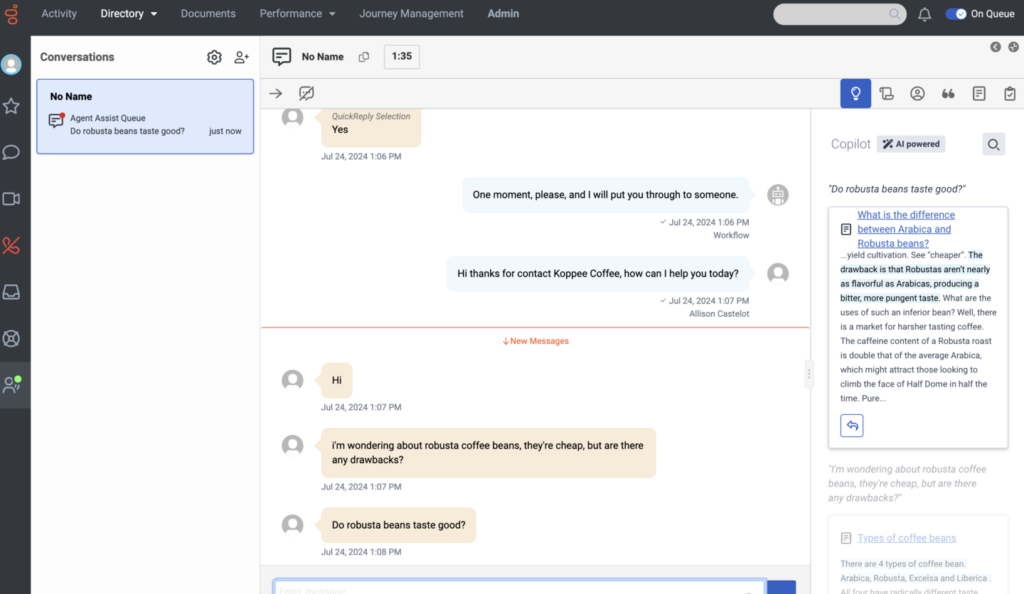Open the Notes panel
Viewport: 1024px width, 594px height.
[x=979, y=93]
